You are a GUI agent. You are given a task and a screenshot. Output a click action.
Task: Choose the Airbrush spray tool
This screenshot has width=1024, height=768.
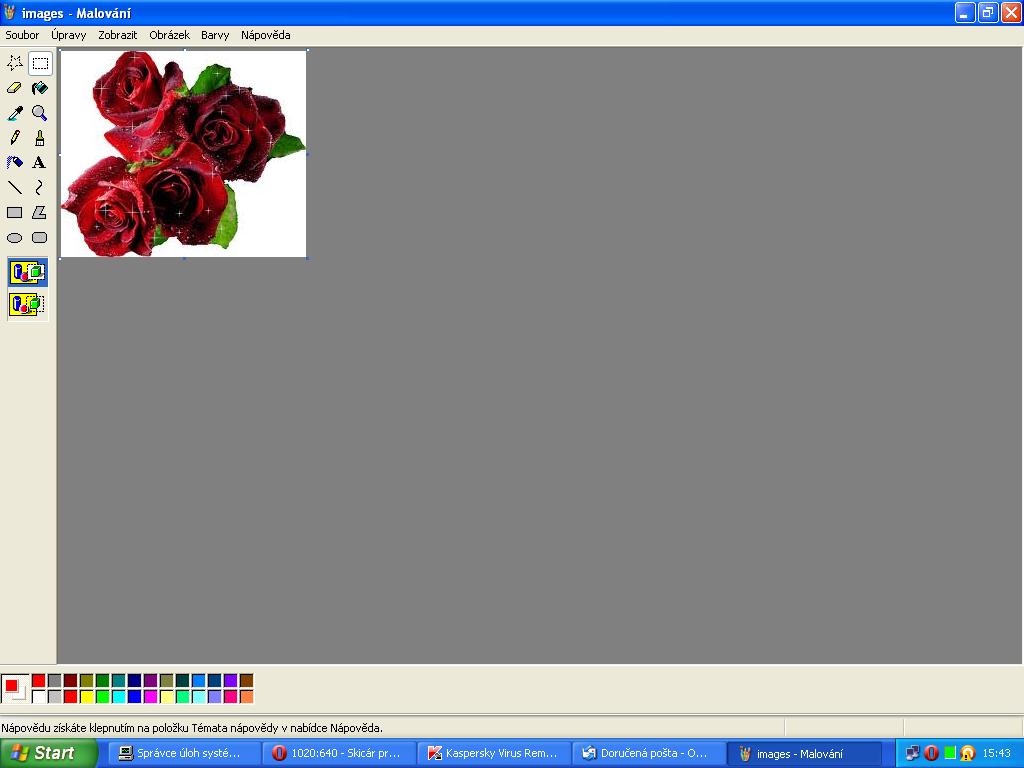[15, 162]
